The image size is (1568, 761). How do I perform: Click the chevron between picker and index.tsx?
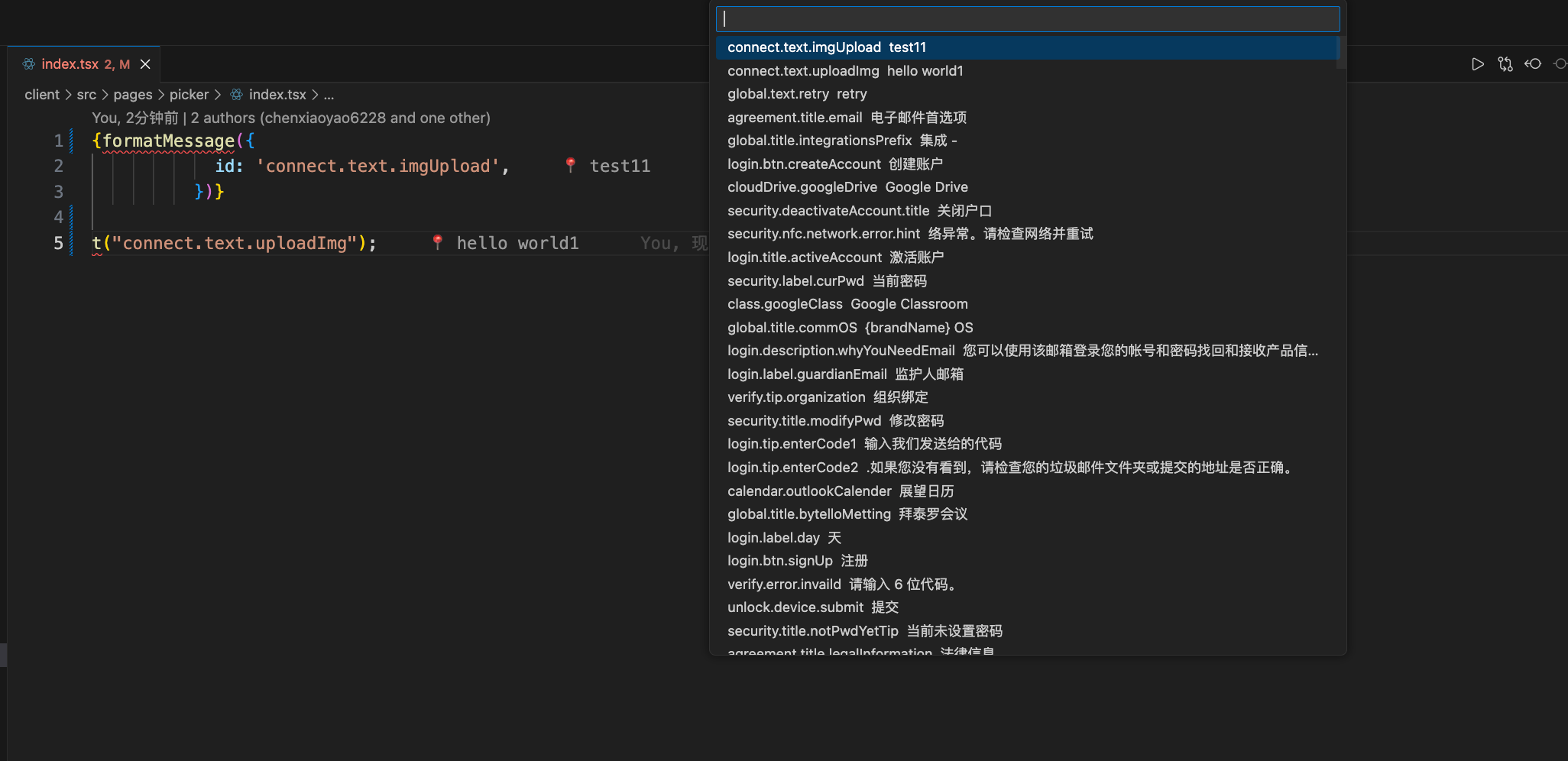point(219,94)
